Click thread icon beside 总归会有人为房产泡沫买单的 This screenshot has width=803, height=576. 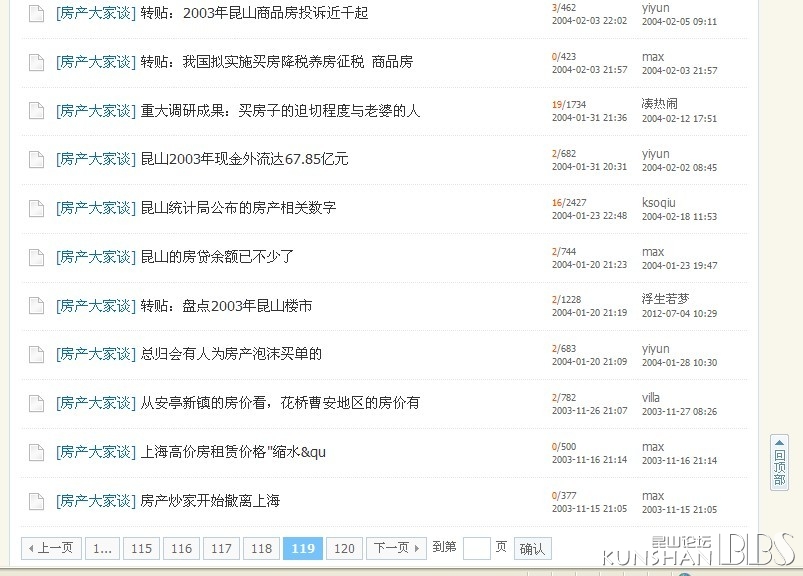[x=36, y=355]
